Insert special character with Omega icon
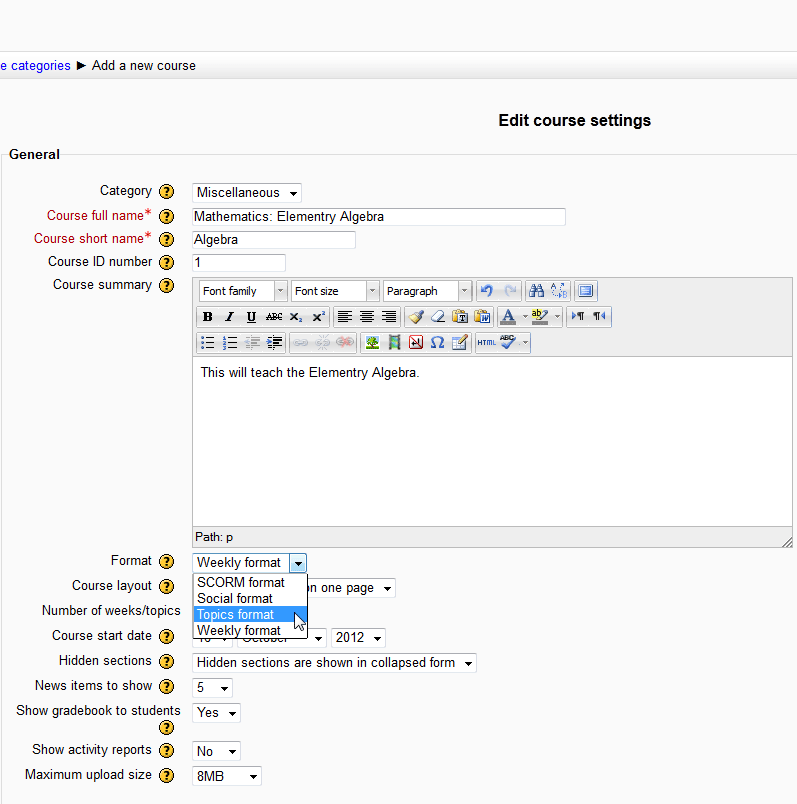The width and height of the screenshot is (797, 804). click(437, 342)
